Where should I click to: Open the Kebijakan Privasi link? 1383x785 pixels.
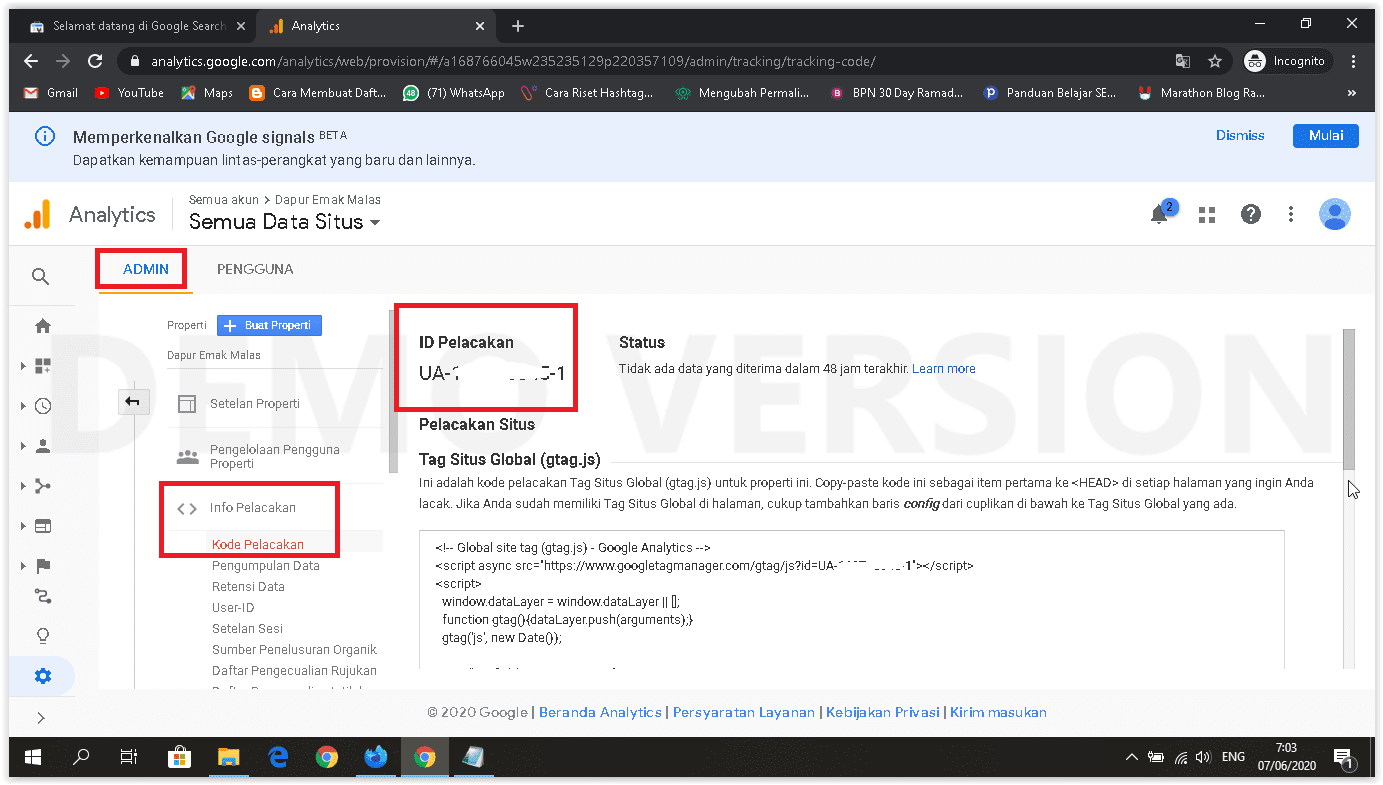pyautogui.click(x=882, y=713)
